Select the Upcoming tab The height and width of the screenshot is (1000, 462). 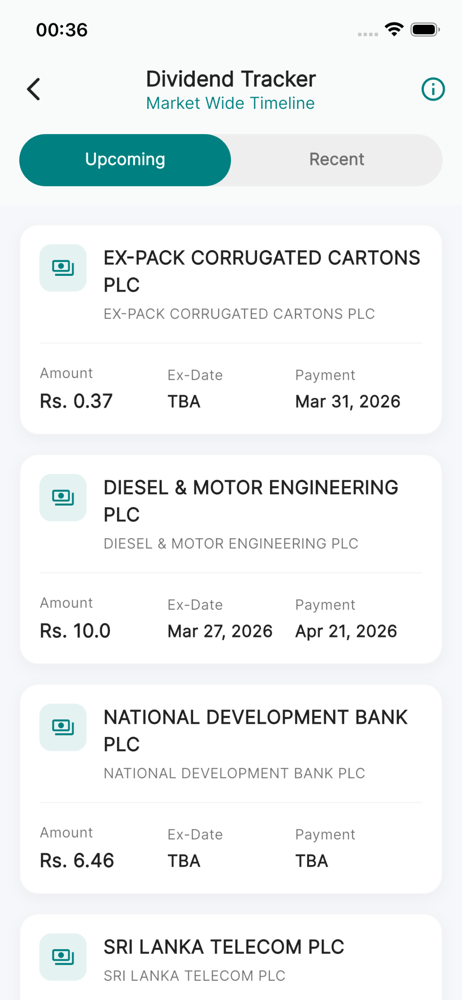click(x=125, y=159)
